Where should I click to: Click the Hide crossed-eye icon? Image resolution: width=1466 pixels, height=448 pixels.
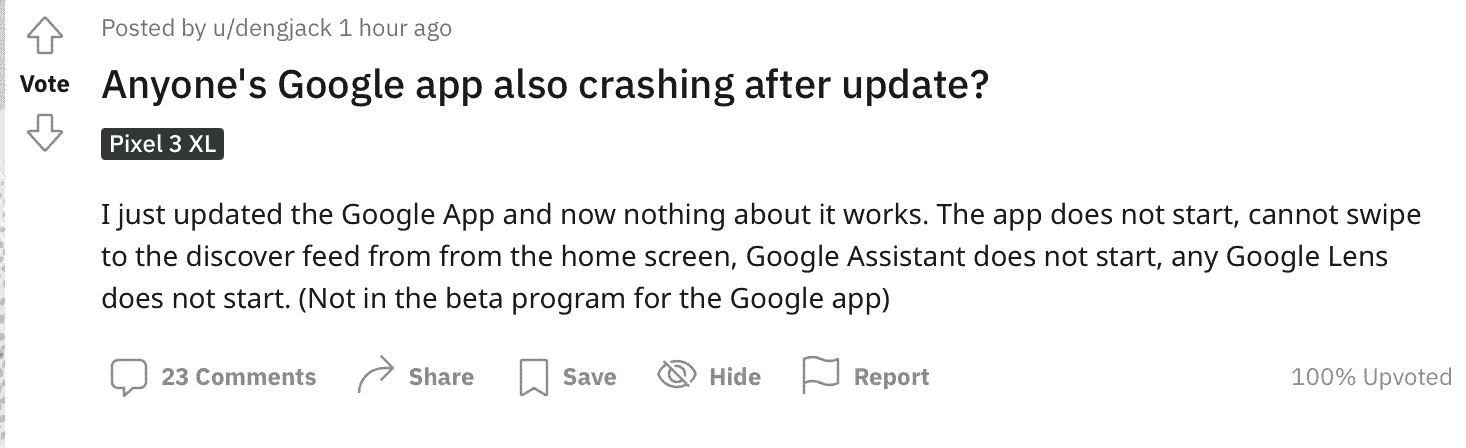[x=676, y=376]
